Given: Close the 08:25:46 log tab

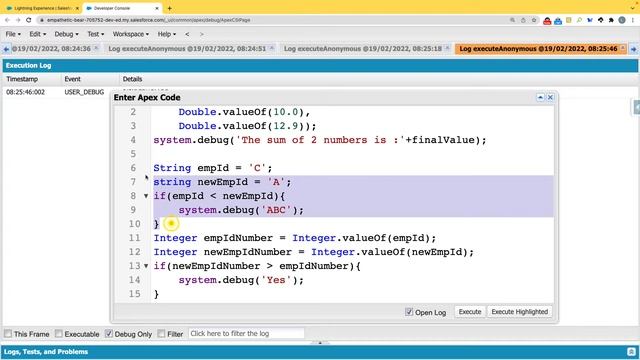Looking at the screenshot, I should pos(622,48).
